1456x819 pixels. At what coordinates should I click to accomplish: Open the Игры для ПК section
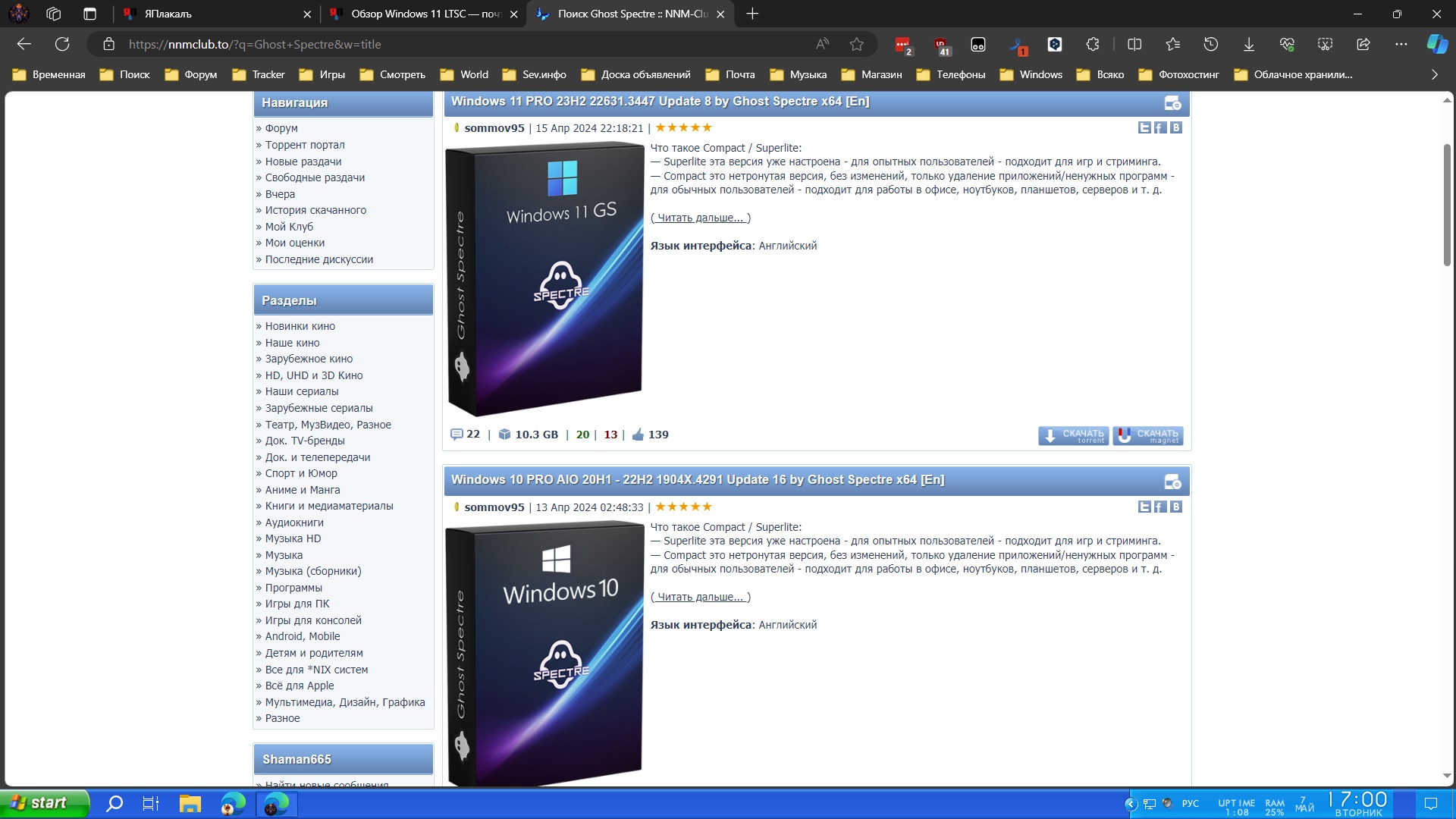[297, 604]
